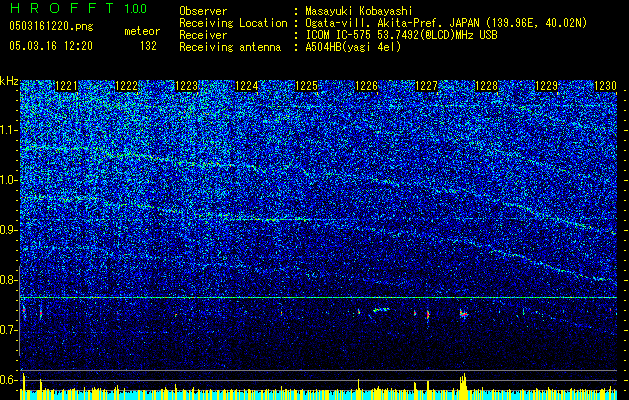Screen dimensions: 629x400
Task: Click the 1227 time marker
Action: (x=426, y=86)
